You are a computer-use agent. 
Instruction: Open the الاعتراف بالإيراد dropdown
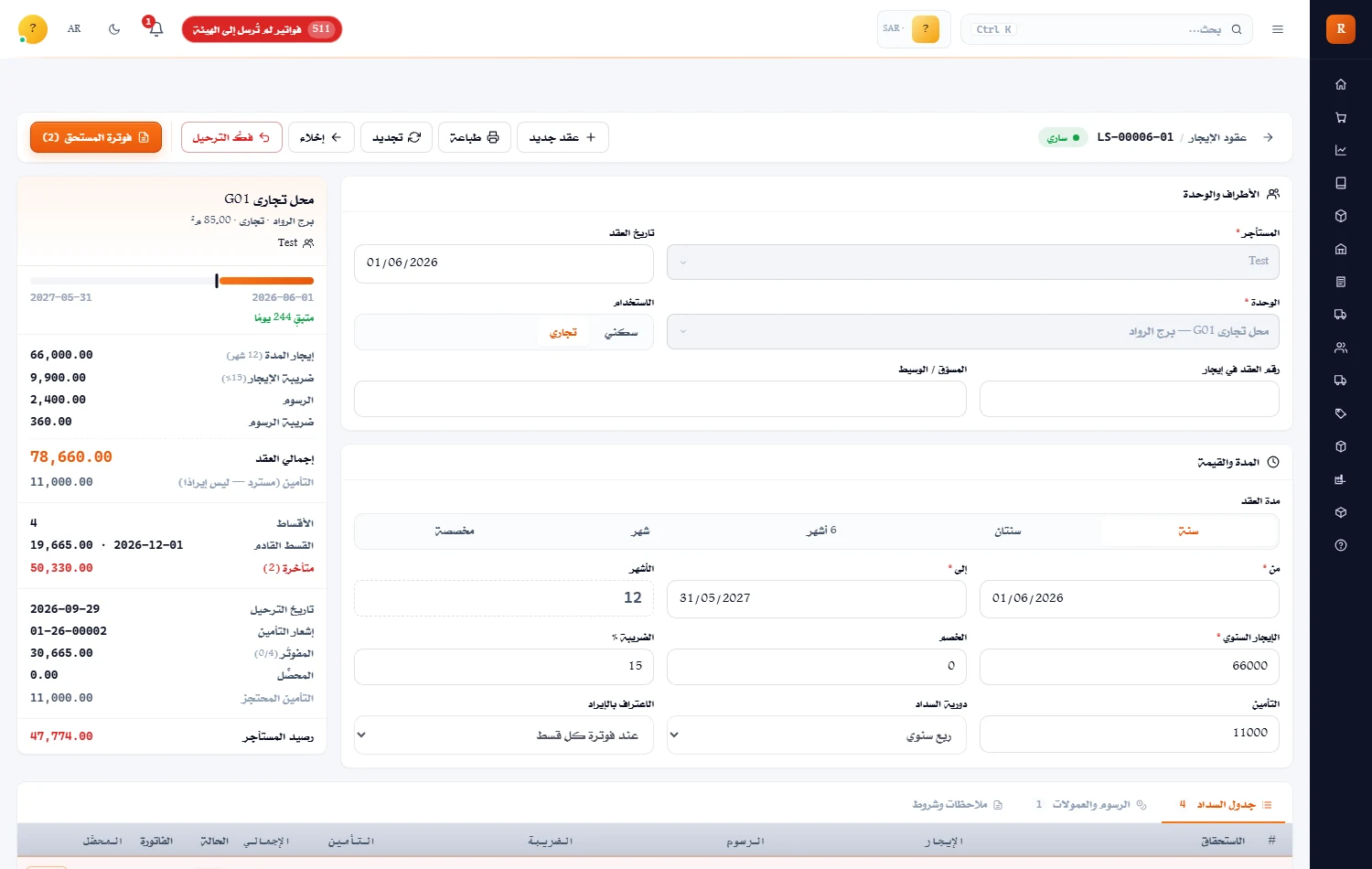coord(504,735)
